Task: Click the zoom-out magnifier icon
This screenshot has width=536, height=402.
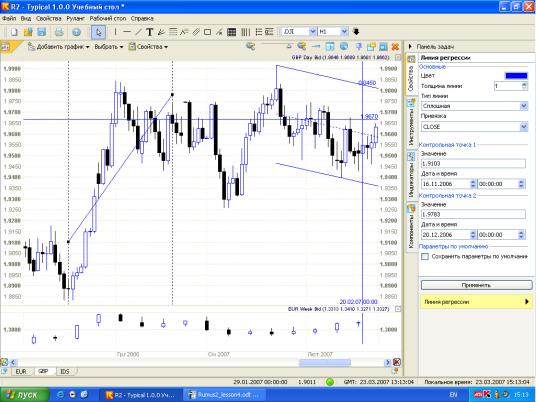Action: pyautogui.click(x=251, y=46)
